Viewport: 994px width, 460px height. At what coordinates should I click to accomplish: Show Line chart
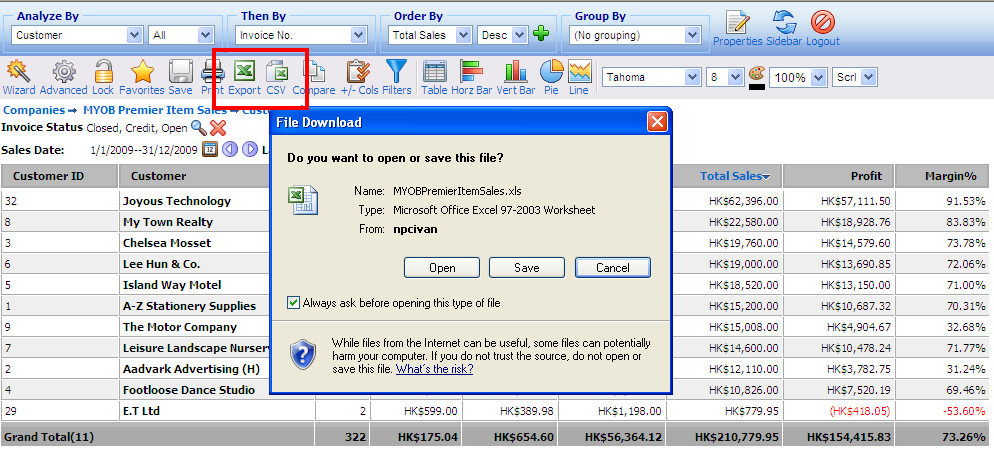(579, 77)
